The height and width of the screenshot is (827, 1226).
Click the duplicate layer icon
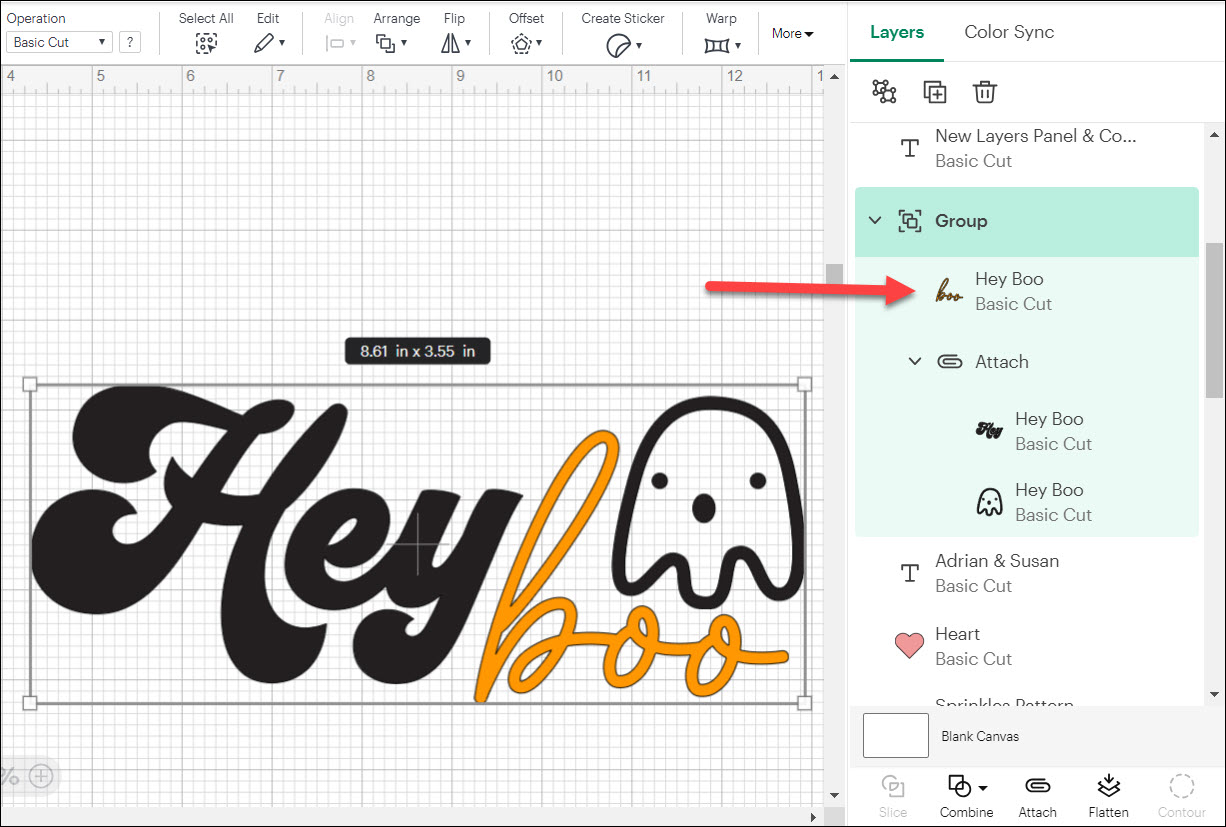click(x=934, y=92)
